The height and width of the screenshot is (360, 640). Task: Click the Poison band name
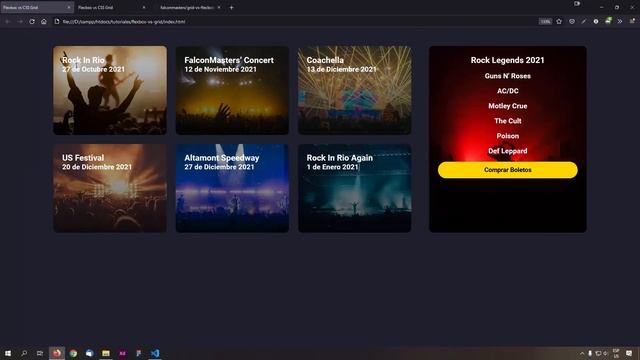508,136
